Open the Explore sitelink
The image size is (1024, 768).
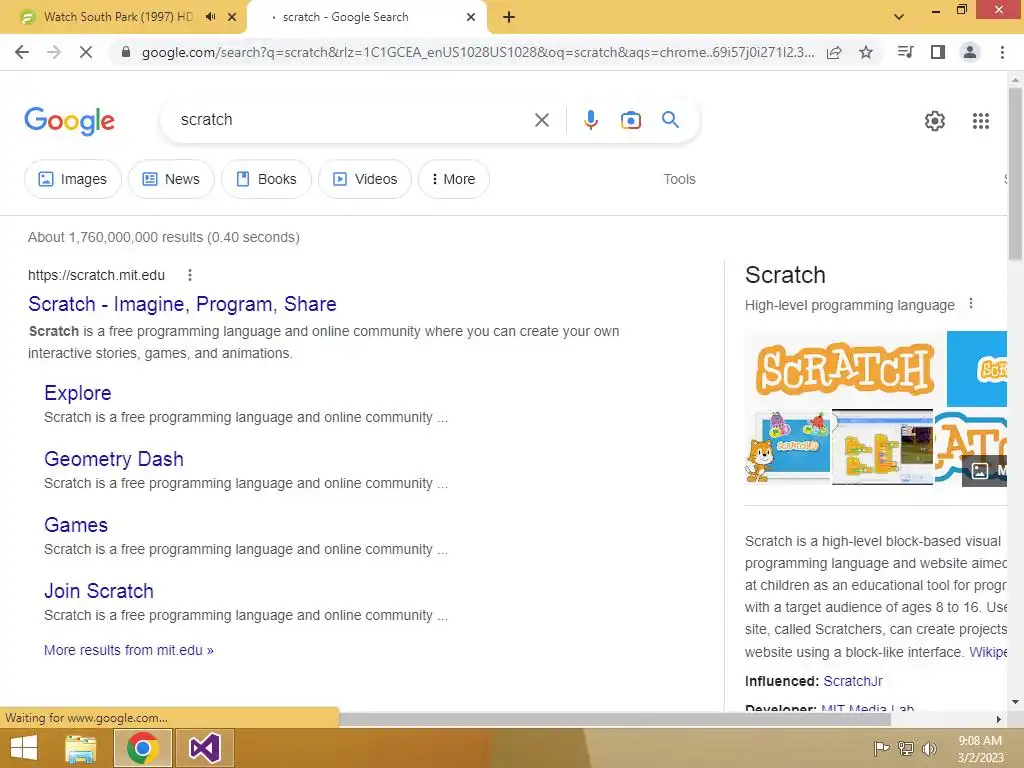pyautogui.click(x=78, y=392)
